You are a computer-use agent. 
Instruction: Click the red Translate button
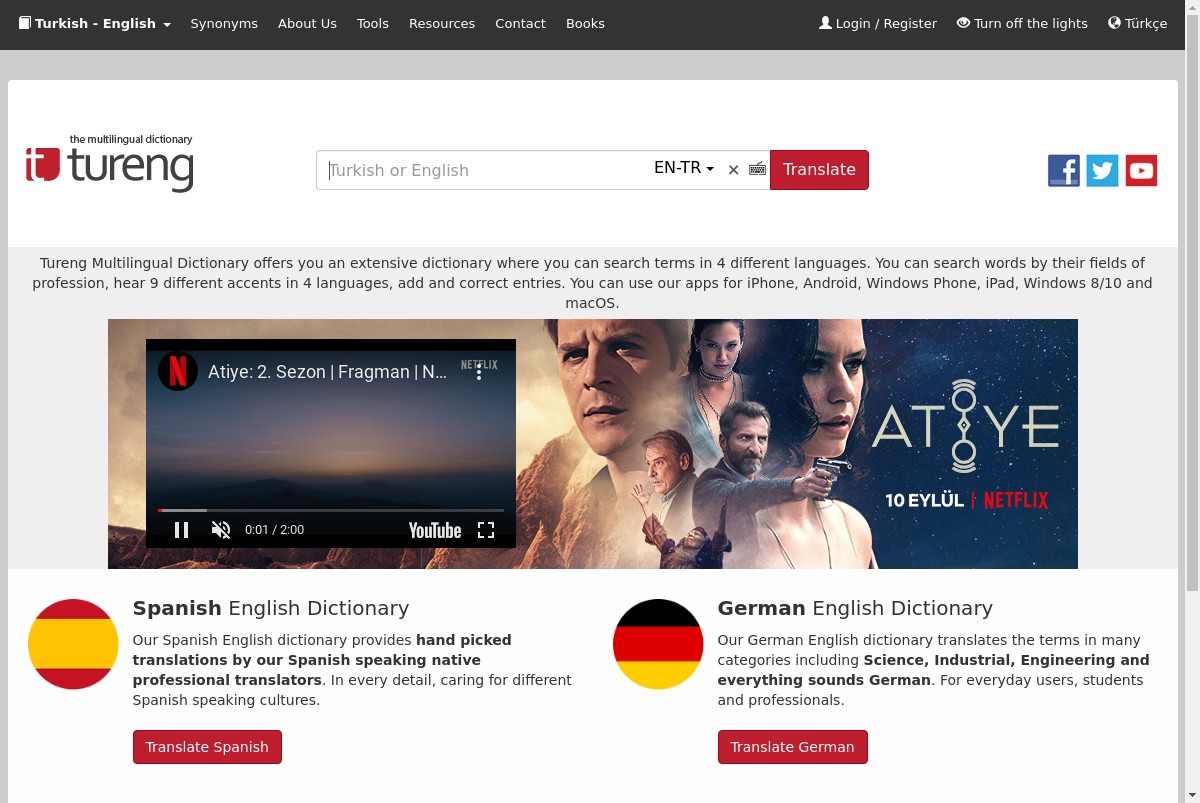819,170
